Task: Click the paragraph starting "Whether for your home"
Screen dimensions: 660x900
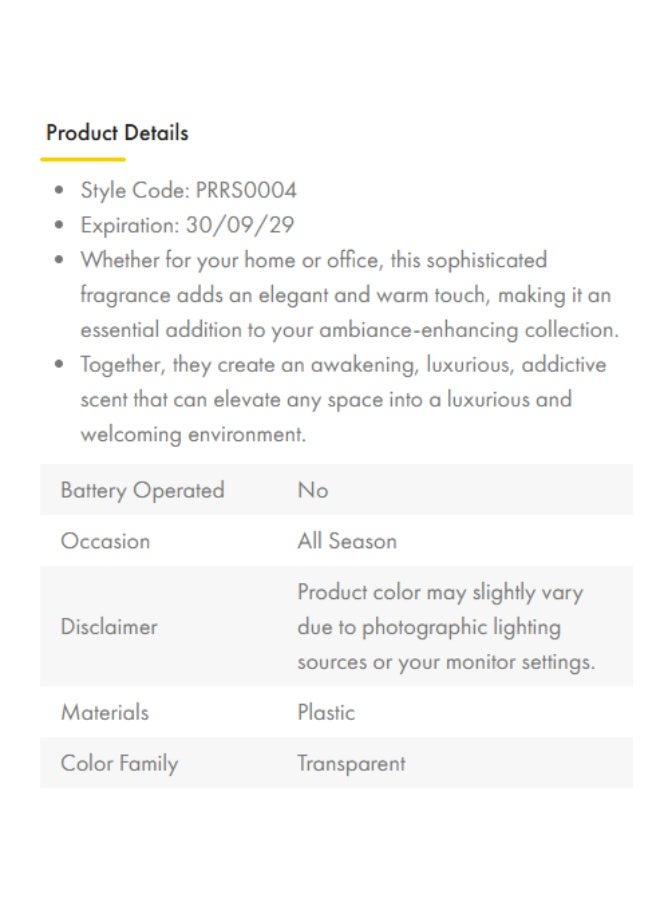Action: click(x=350, y=295)
